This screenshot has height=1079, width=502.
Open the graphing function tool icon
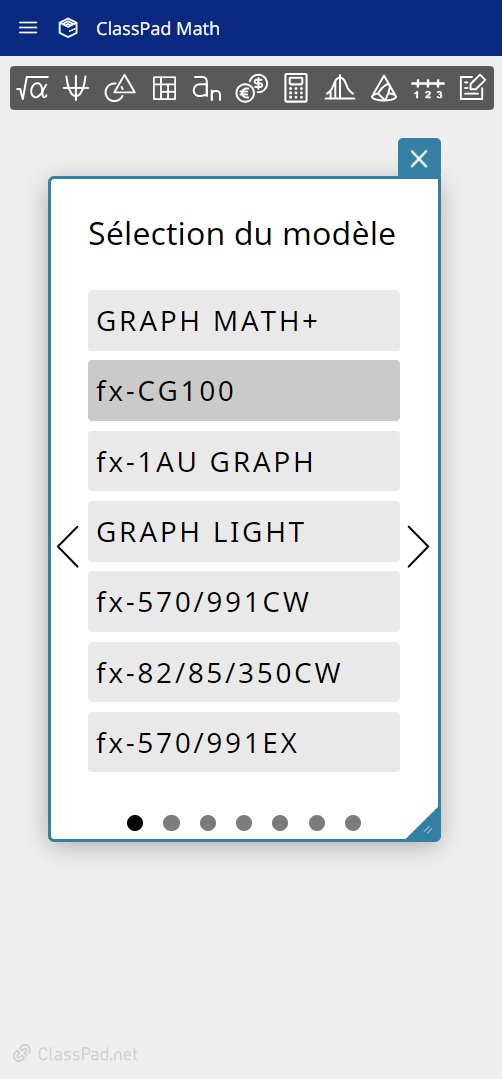pos(76,88)
